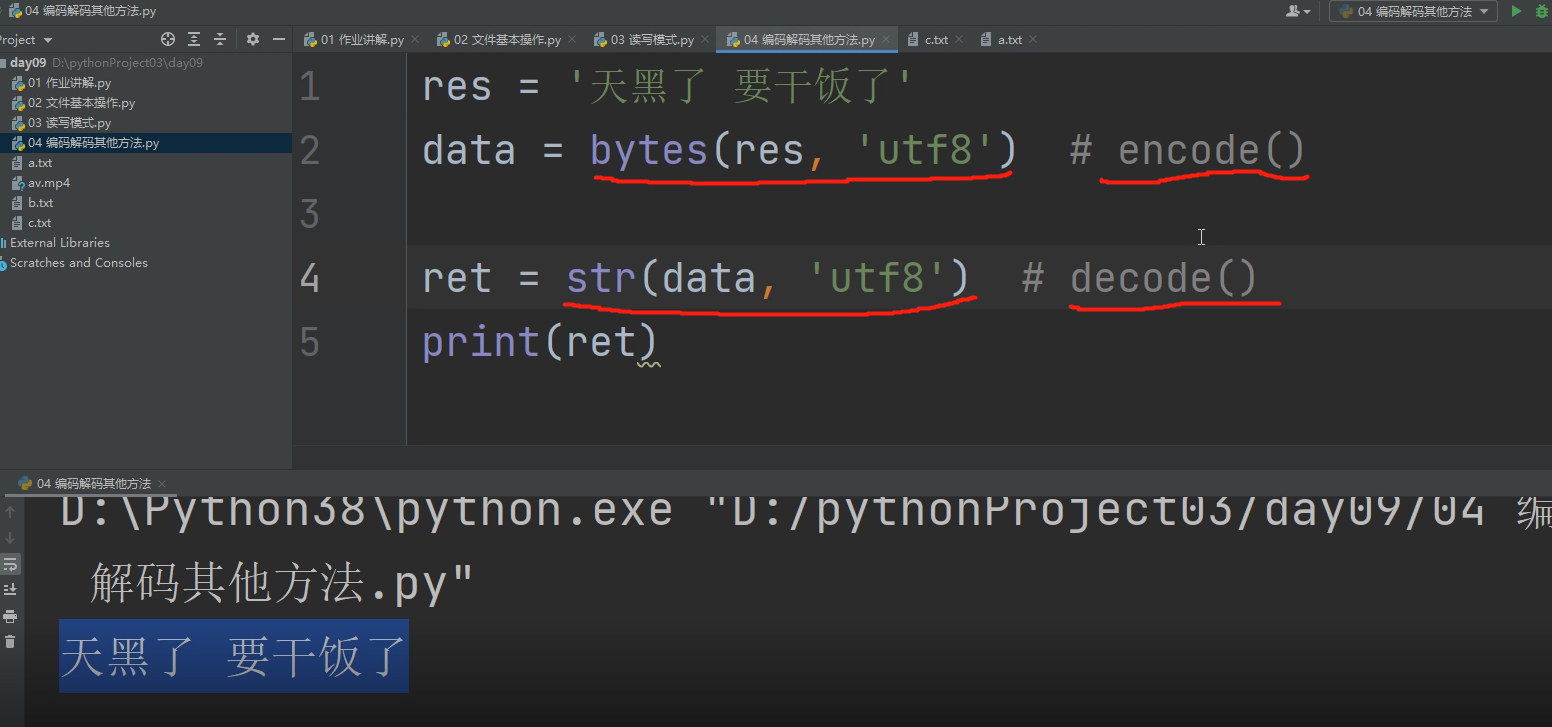
Task: Select a.txt in project tree
Action: [x=40, y=163]
